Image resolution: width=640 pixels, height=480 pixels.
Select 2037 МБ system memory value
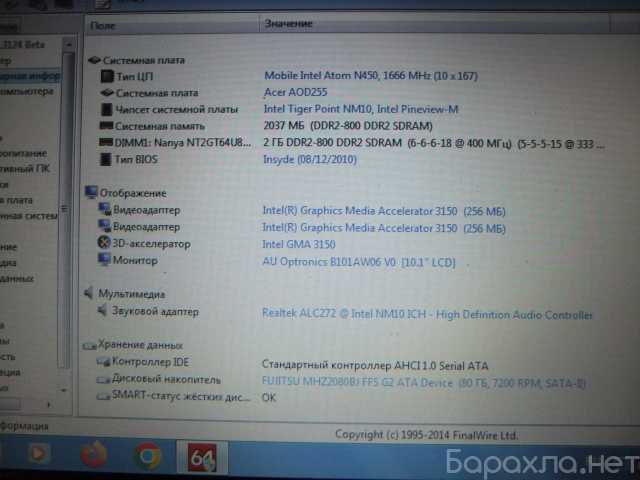point(348,126)
